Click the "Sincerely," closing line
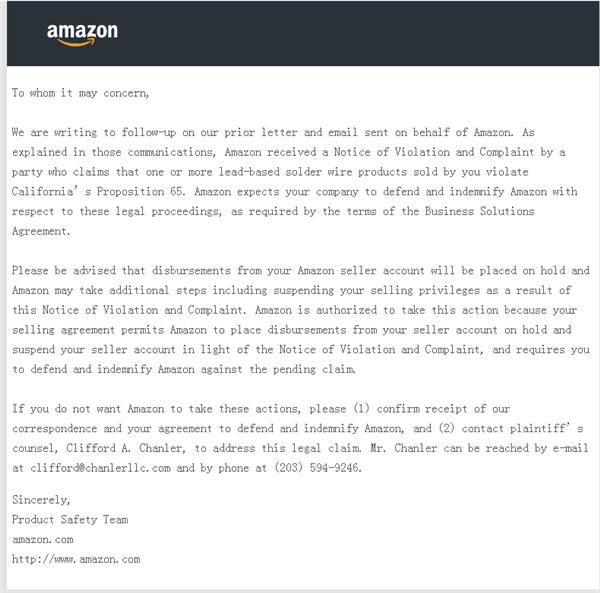 41,500
